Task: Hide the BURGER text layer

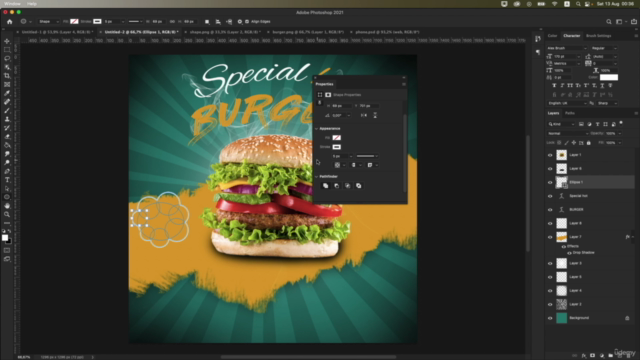Action: [x=550, y=210]
